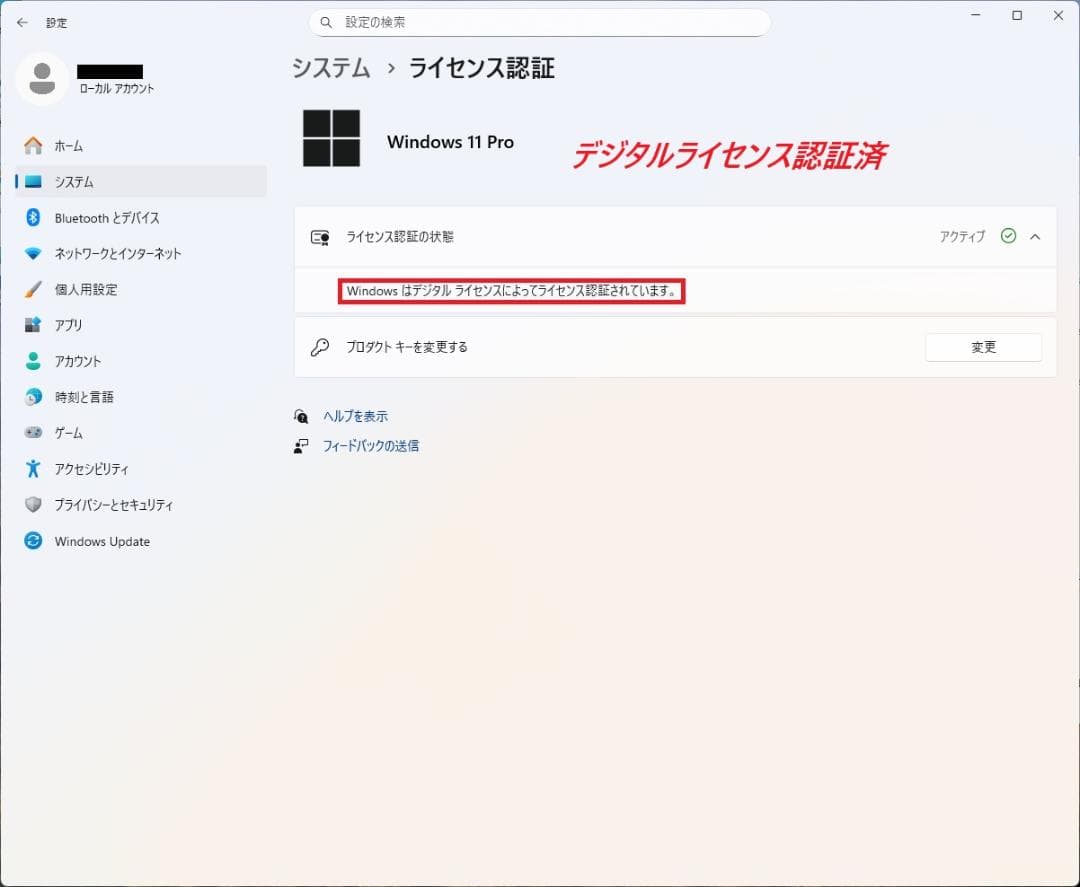Click the feedback person icon
Screen dimensions: 1080x887
(x=301, y=446)
